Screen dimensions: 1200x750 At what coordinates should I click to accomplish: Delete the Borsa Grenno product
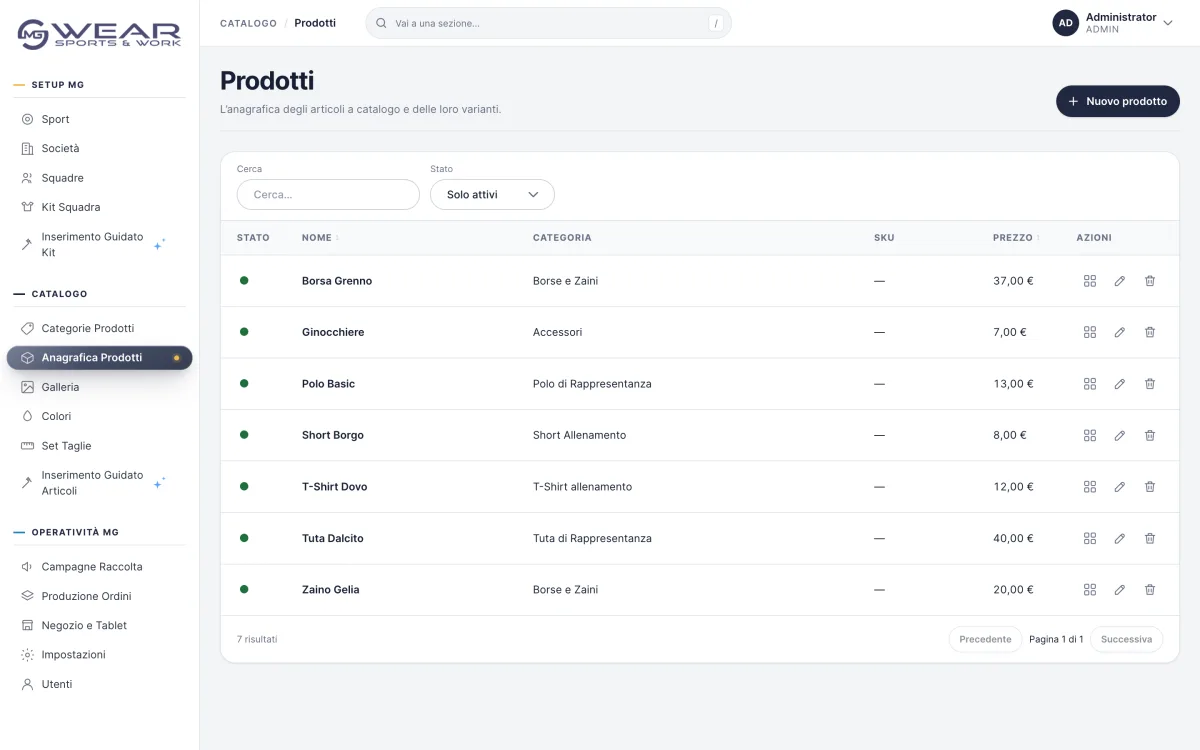point(1150,281)
